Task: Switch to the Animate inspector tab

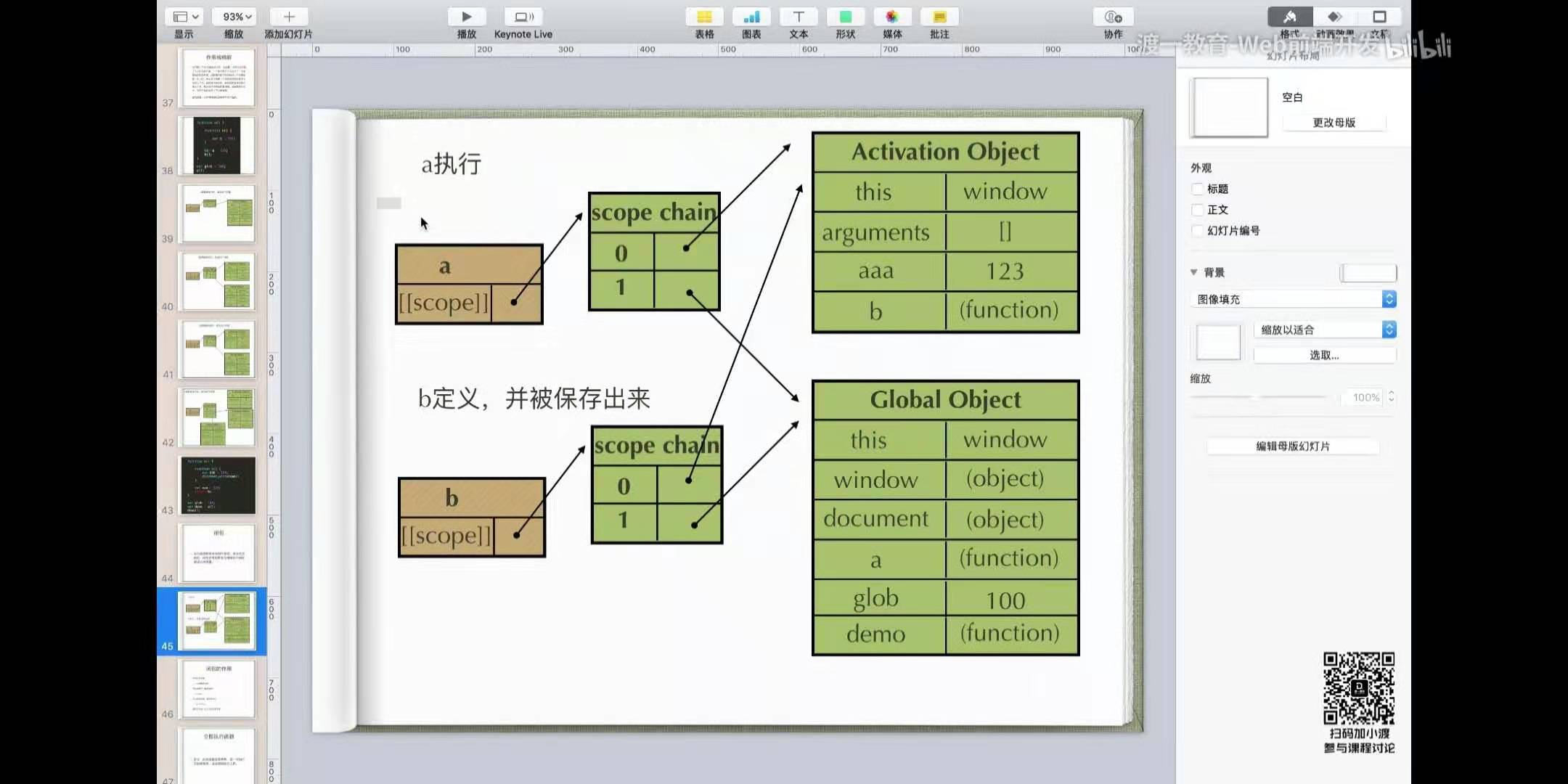Action: pyautogui.click(x=1334, y=17)
